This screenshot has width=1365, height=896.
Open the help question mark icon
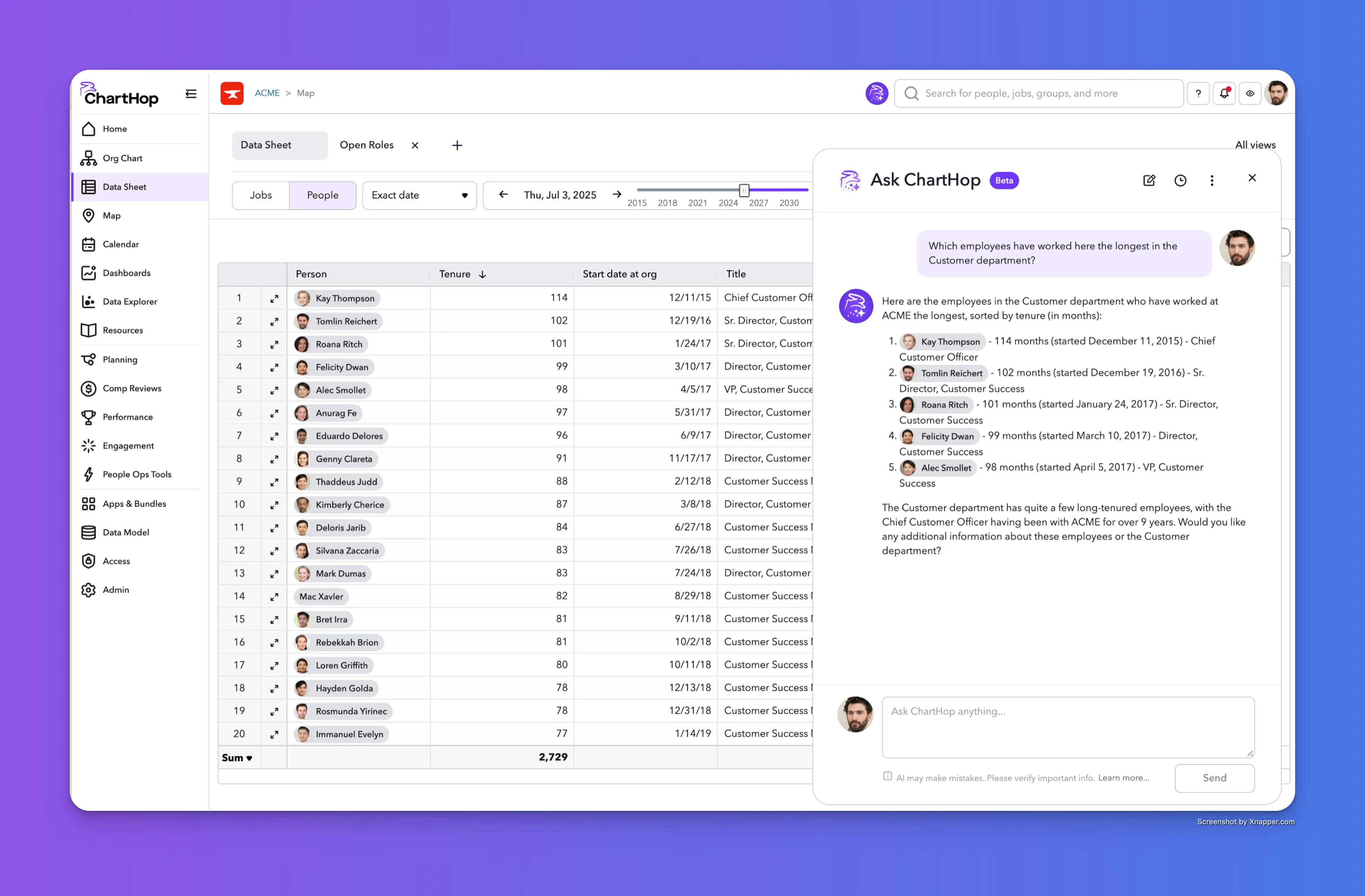click(1198, 93)
